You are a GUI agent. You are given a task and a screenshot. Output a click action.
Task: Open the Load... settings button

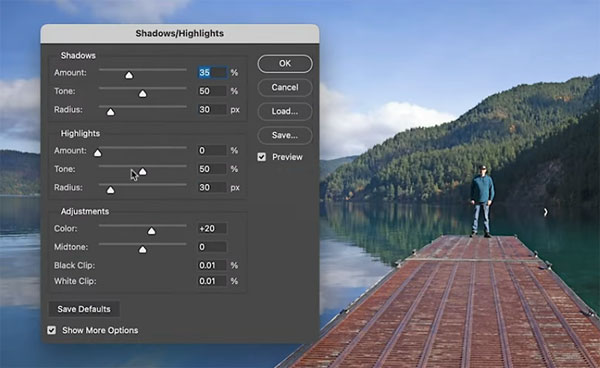click(x=285, y=111)
